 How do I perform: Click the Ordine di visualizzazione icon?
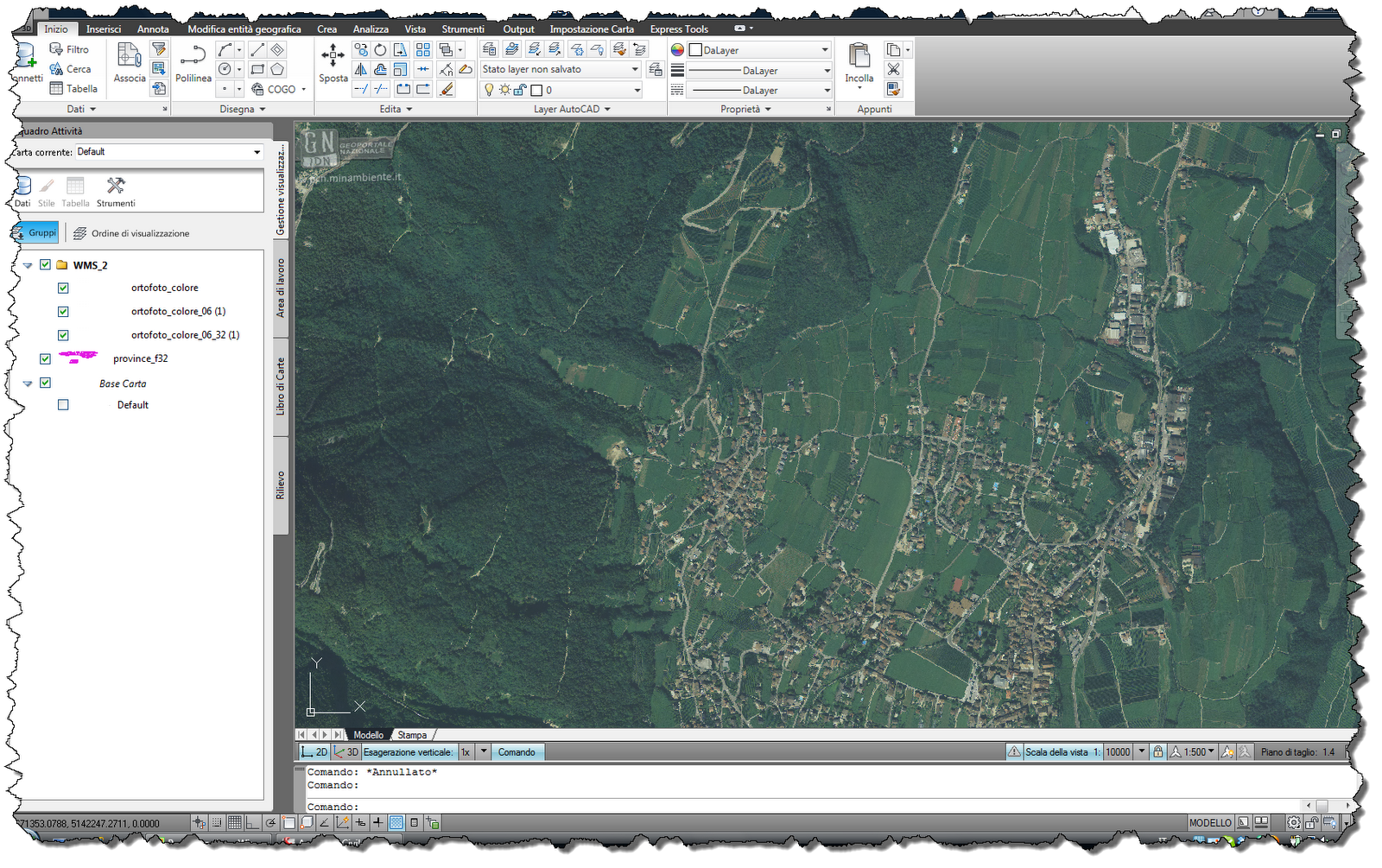tap(80, 232)
